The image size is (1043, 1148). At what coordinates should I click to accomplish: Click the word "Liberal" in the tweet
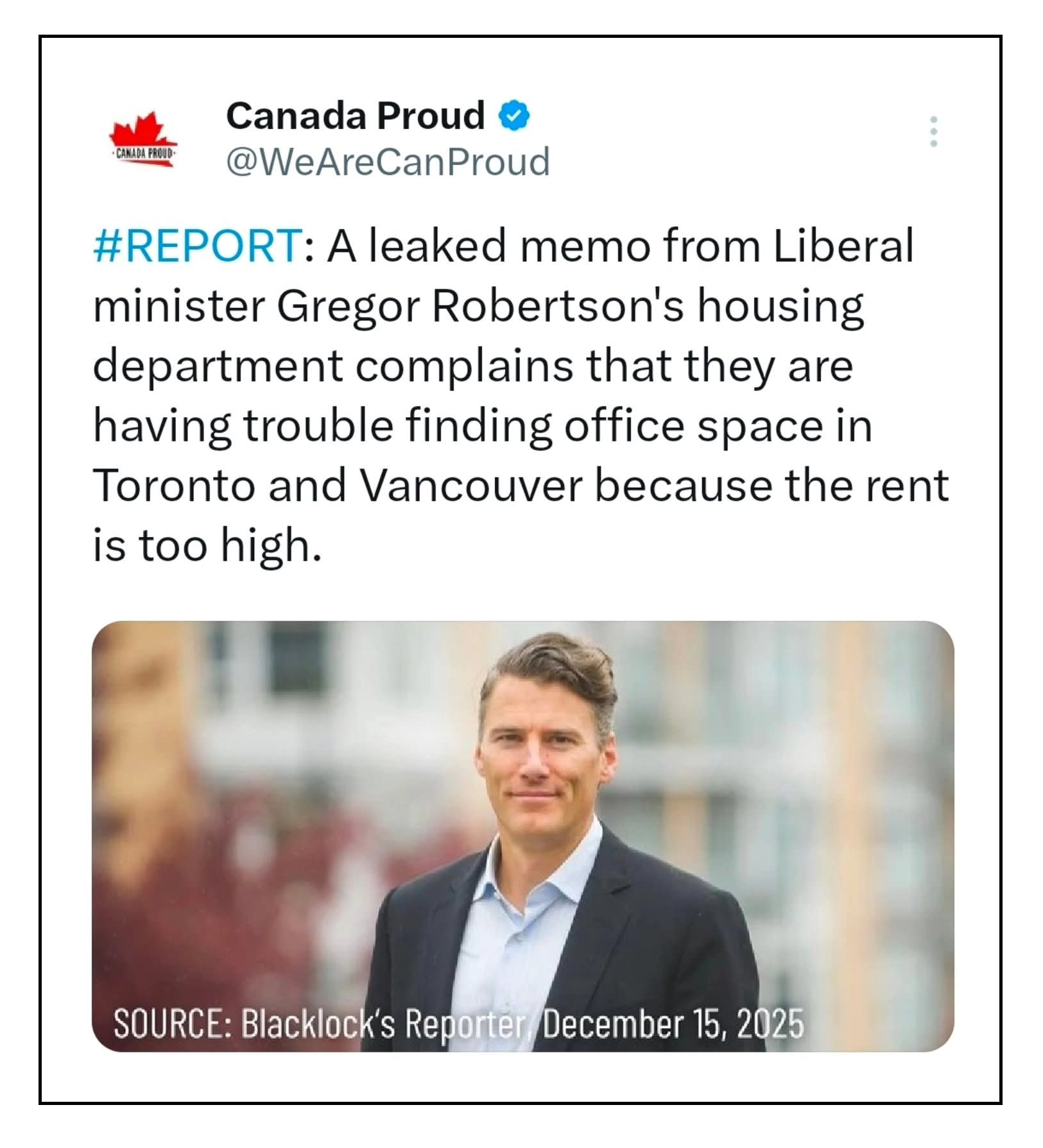(843, 246)
